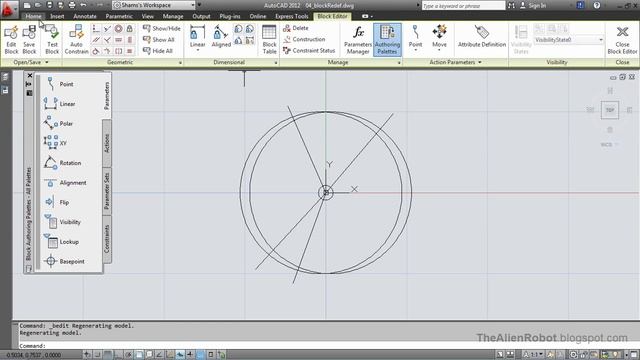Open the View ribbon tab

(x=147, y=16)
